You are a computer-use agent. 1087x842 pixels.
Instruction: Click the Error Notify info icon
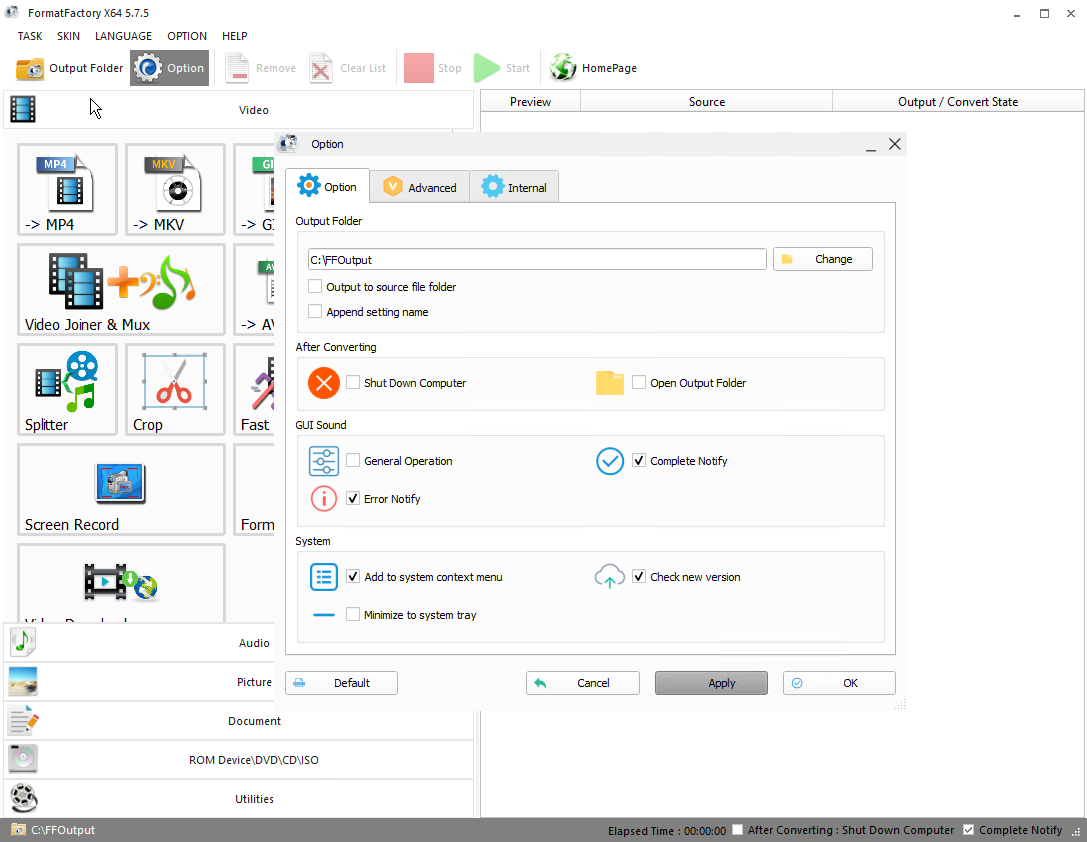(x=324, y=498)
